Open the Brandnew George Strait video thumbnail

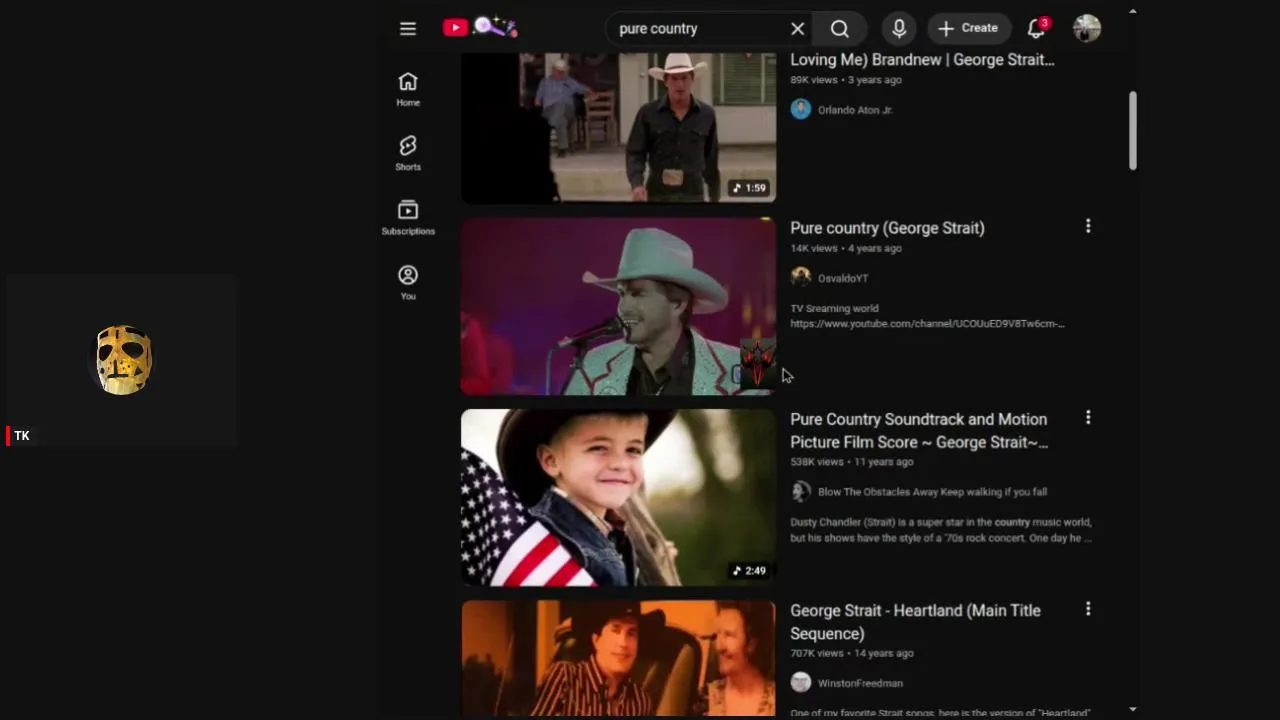[618, 127]
